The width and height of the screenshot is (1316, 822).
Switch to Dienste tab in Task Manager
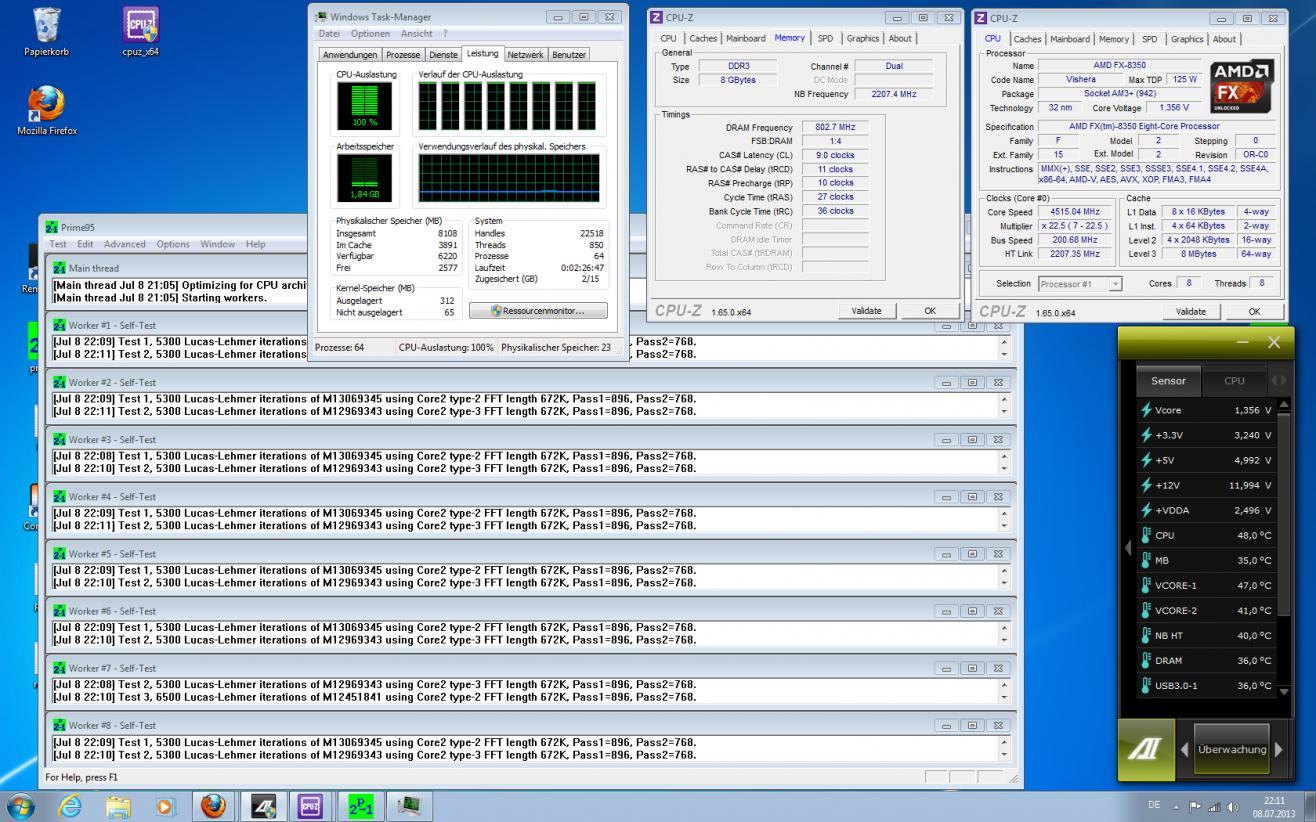443,55
